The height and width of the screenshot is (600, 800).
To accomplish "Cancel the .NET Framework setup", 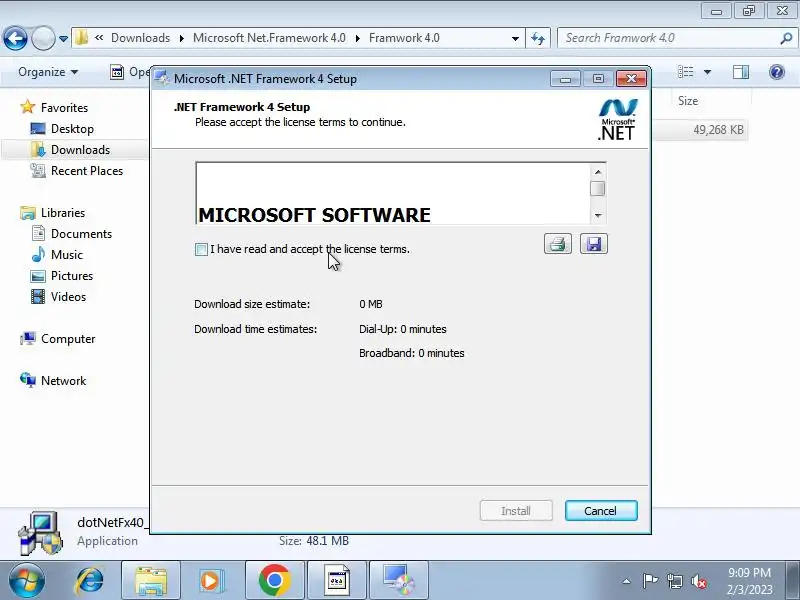I will (601, 511).
